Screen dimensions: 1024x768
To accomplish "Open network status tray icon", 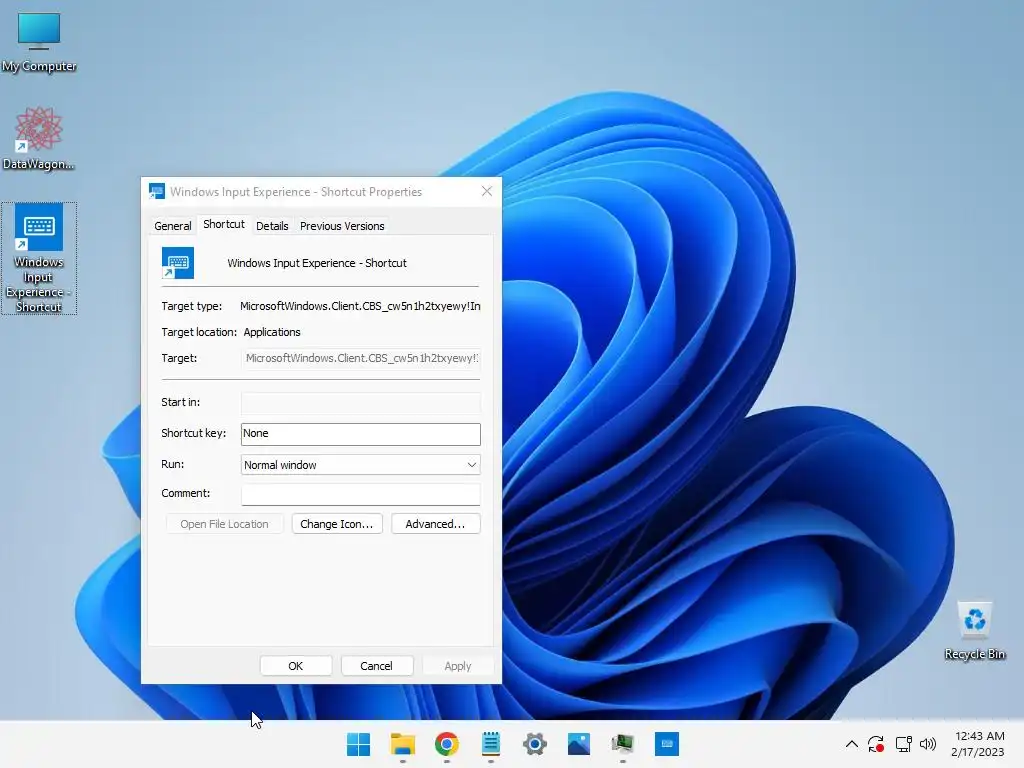I will pos(903,744).
